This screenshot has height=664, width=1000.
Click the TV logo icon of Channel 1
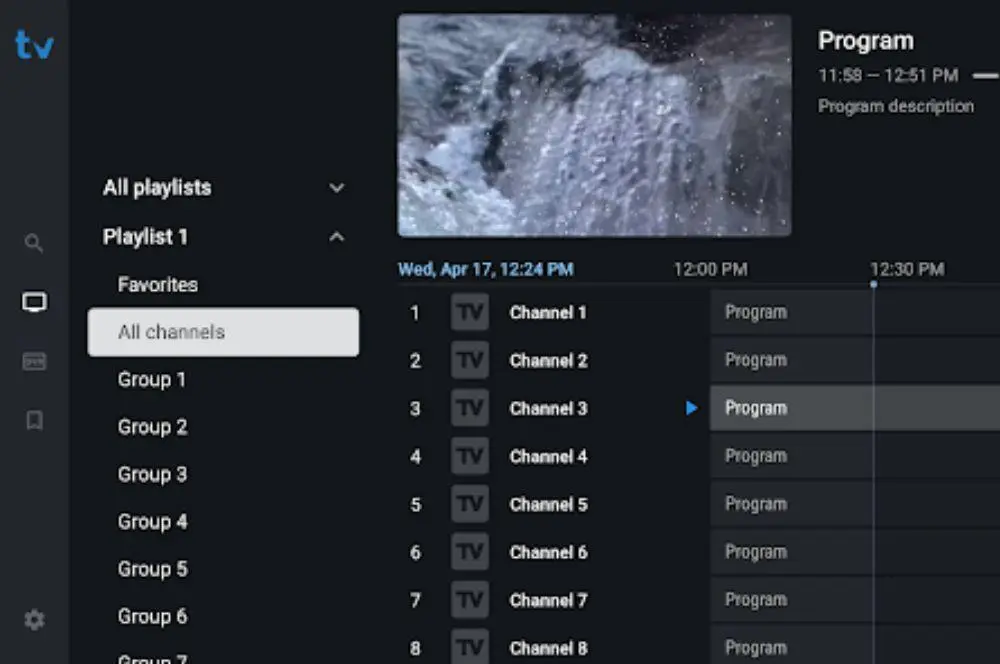pyautogui.click(x=470, y=312)
